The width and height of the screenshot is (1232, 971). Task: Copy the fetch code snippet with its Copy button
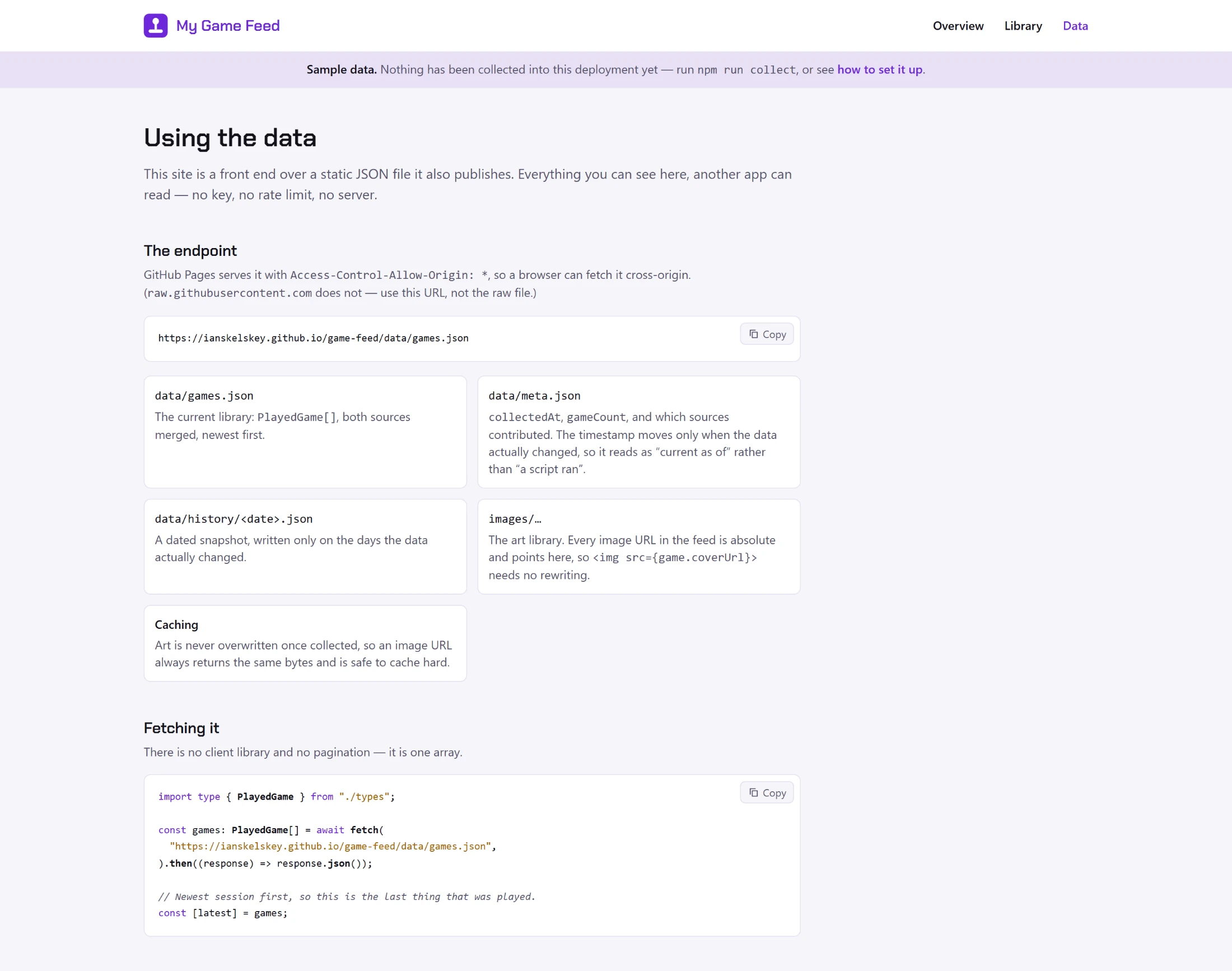pos(767,792)
